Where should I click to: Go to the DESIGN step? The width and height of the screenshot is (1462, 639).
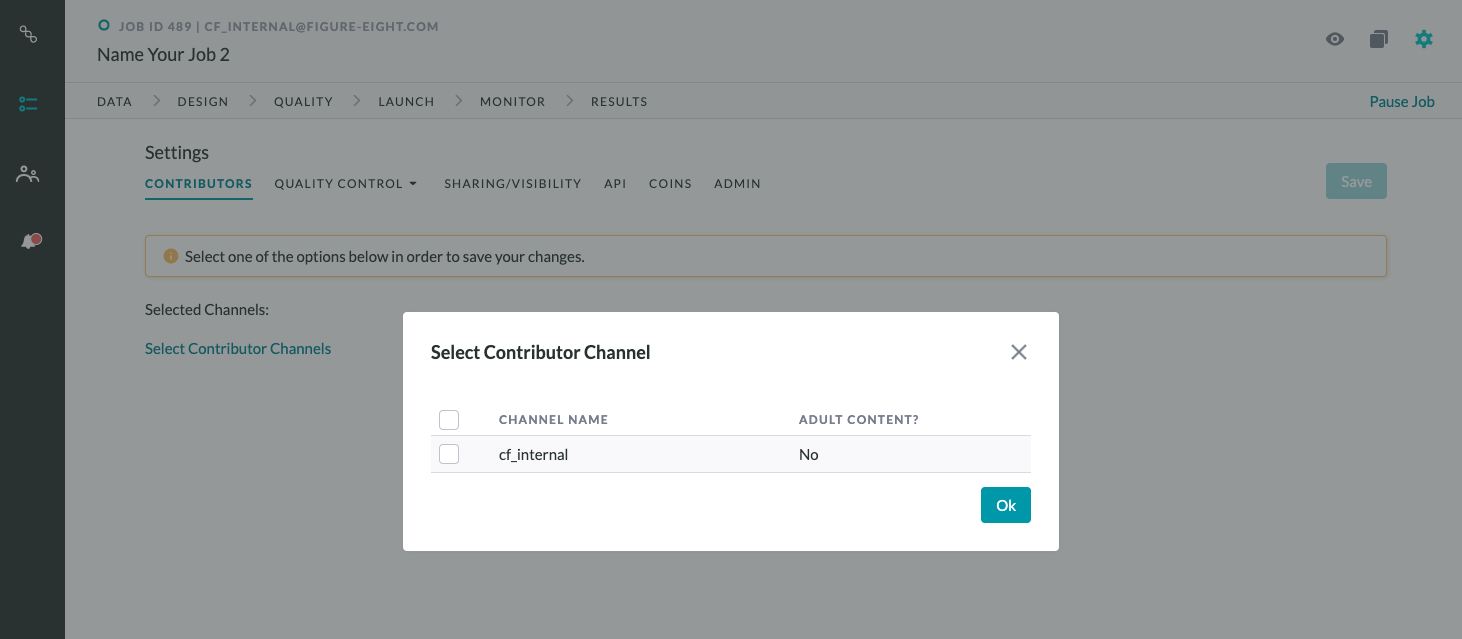tap(203, 102)
